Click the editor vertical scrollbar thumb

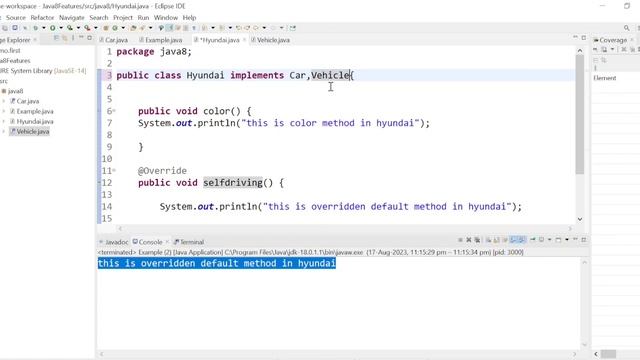580,114
